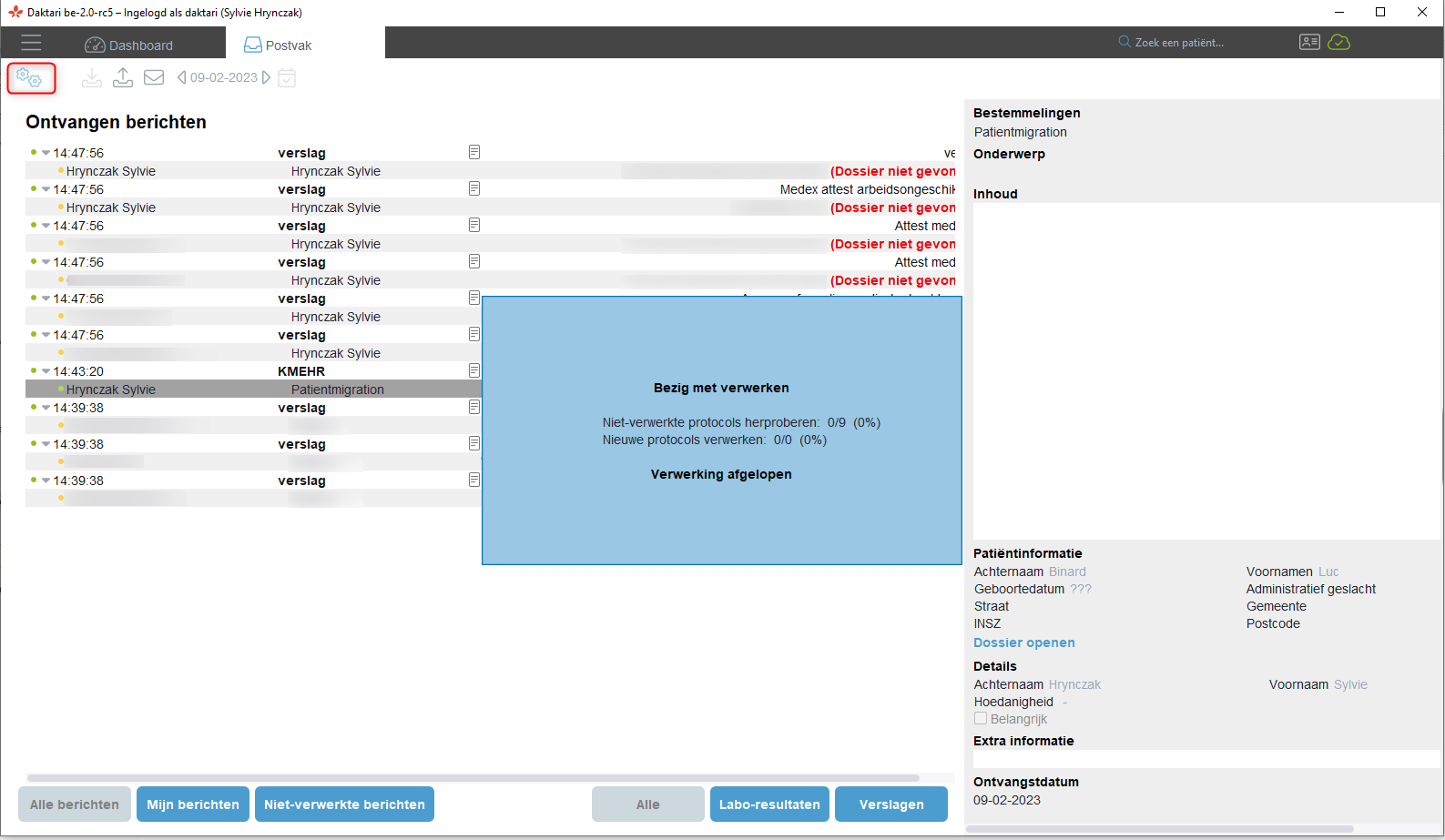Show Mijn berichten filter
Image resolution: width=1445 pixels, height=840 pixels.
[x=193, y=805]
